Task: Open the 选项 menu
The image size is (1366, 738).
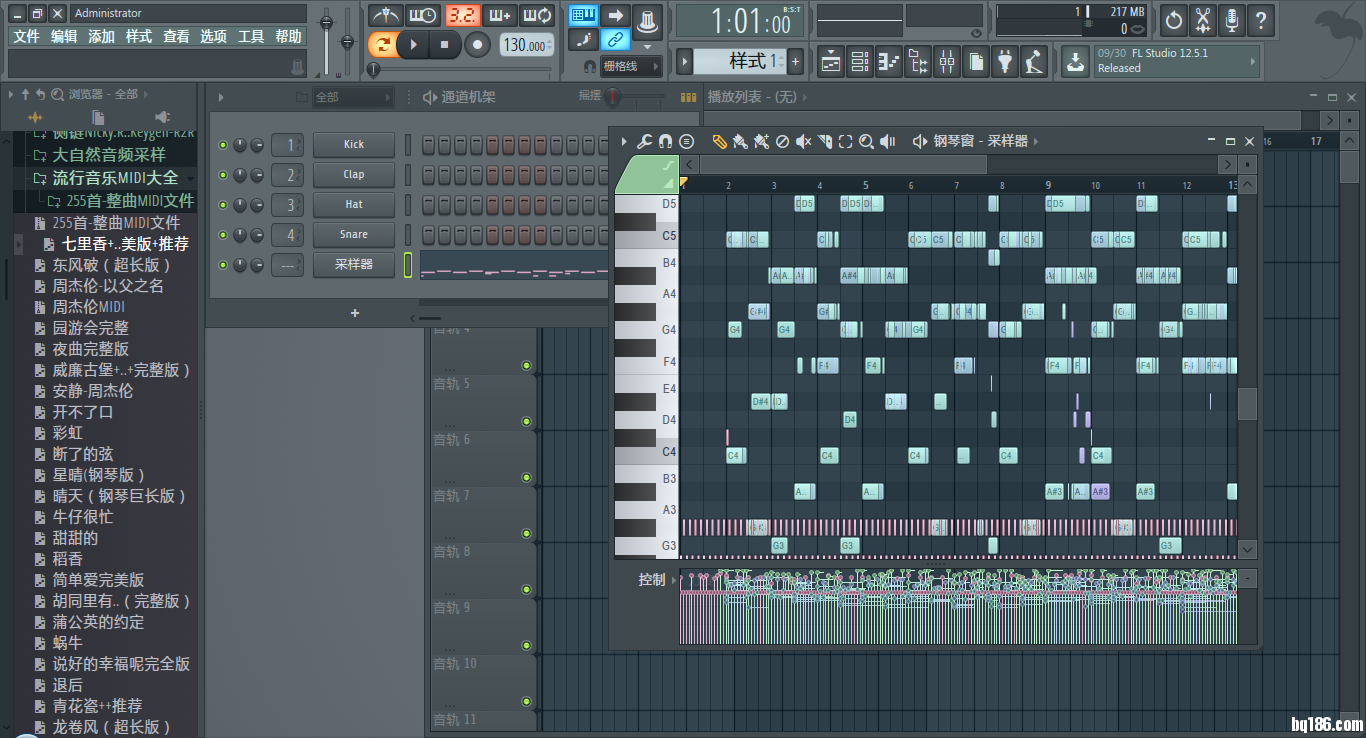Action: [x=213, y=36]
